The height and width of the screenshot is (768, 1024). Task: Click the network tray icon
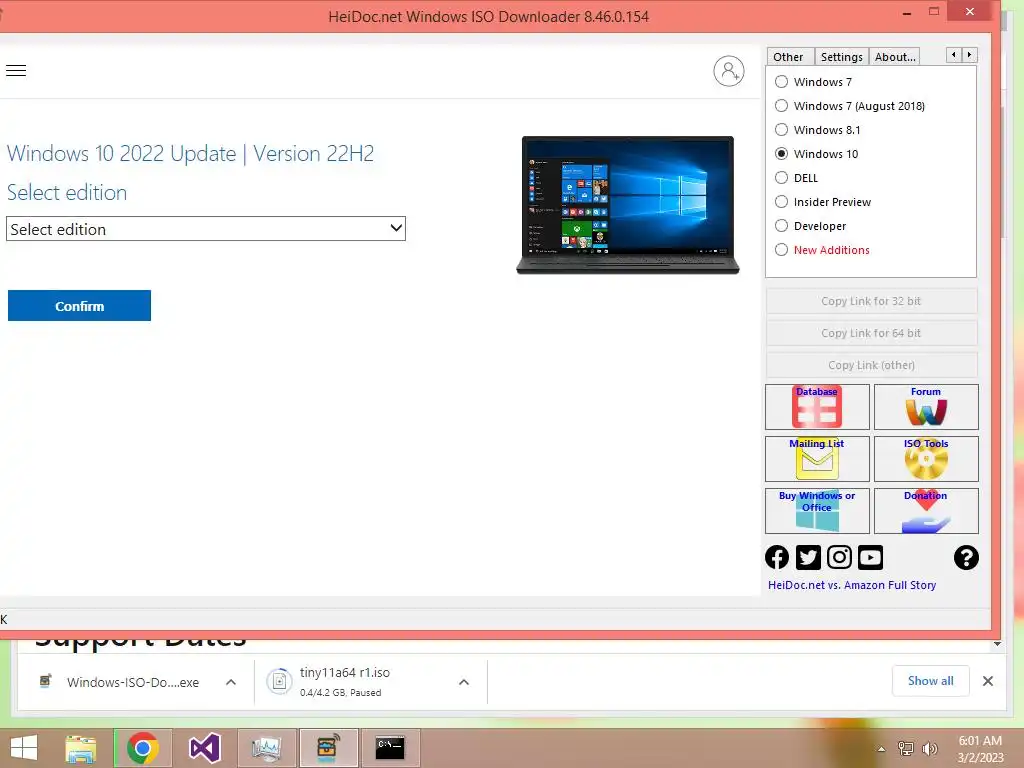coord(906,749)
